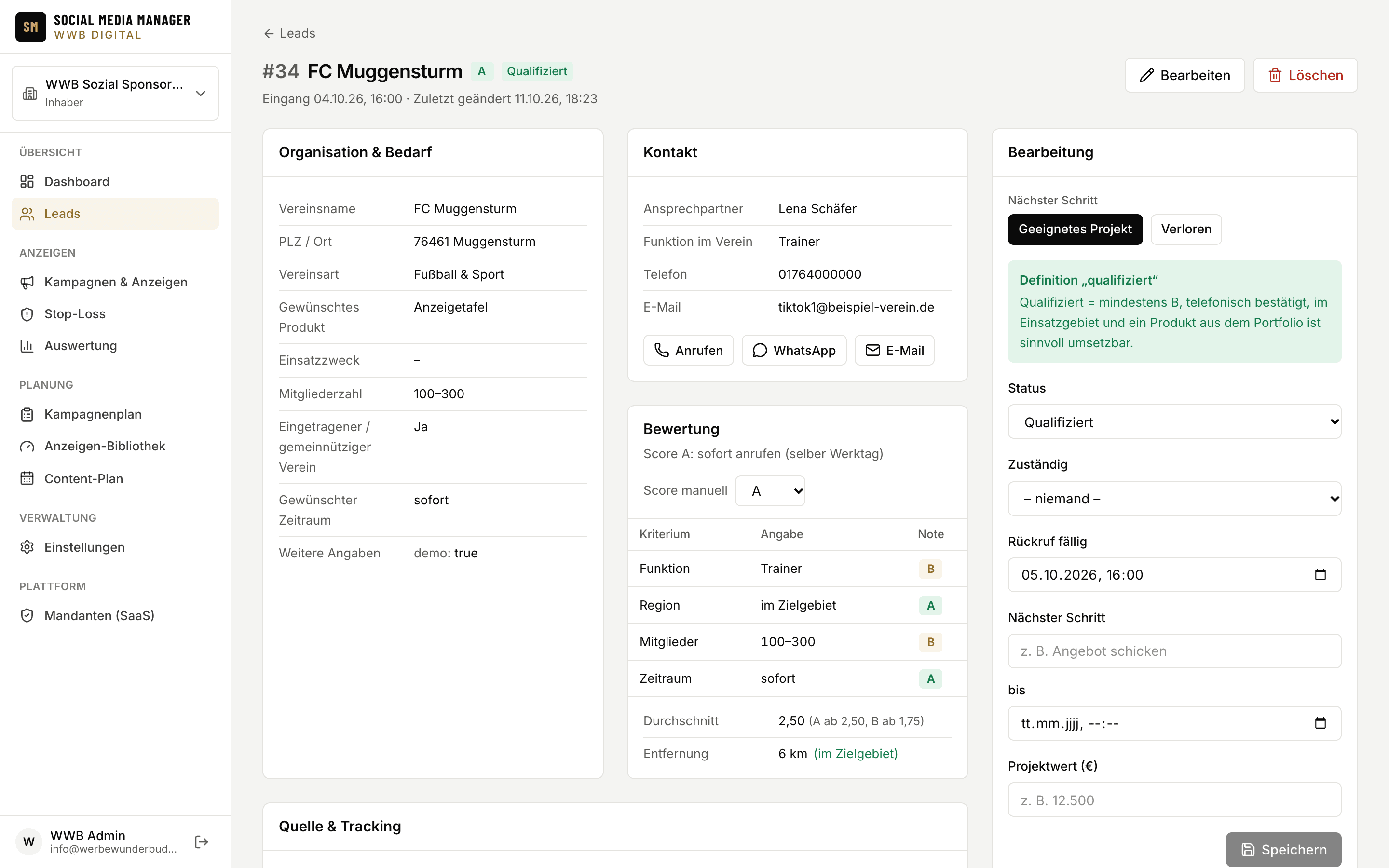Screen dimensions: 1389x868
Task: Open Einstellungen in the sidebar
Action: 115,547
